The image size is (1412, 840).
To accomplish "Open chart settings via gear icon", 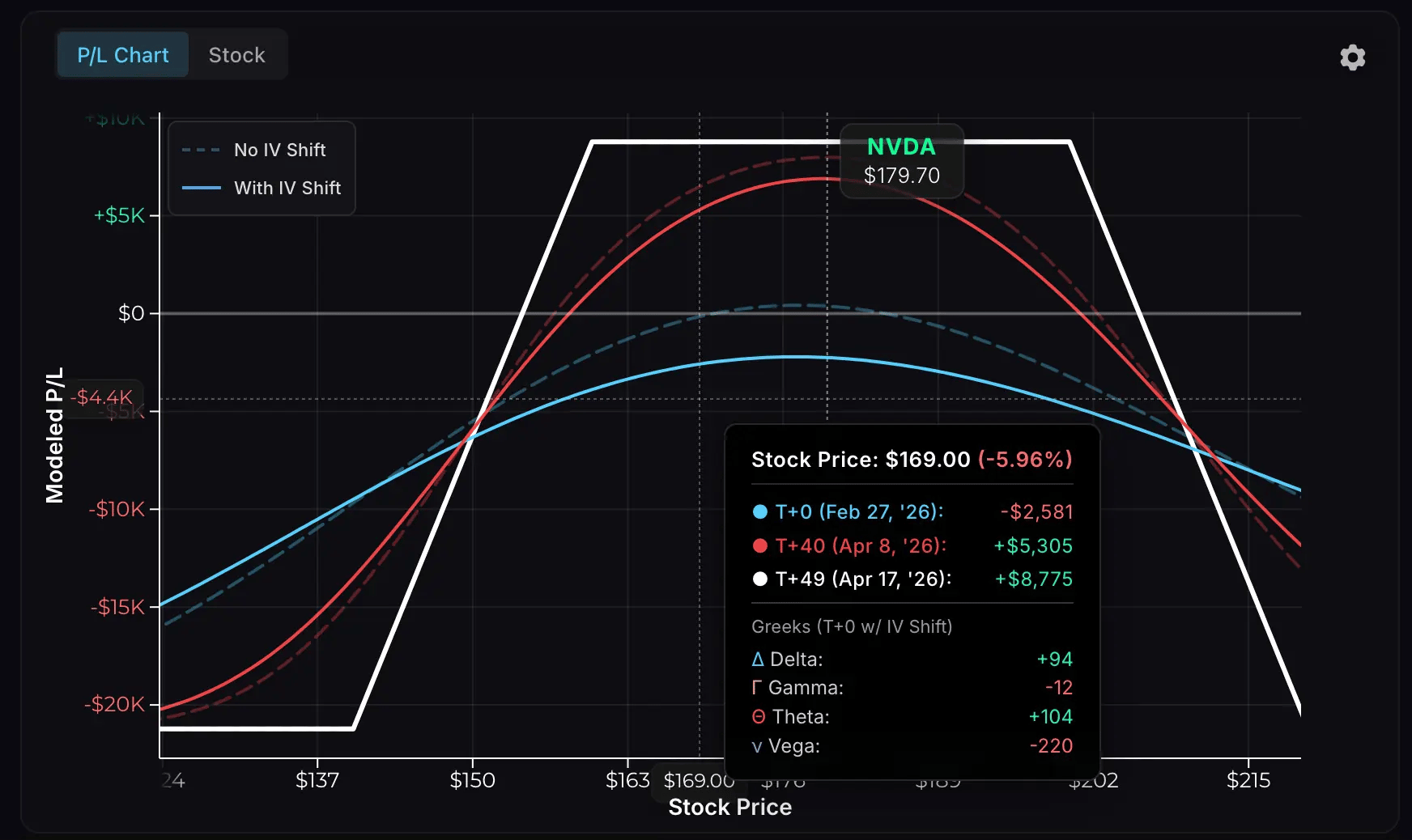I will (1352, 57).
